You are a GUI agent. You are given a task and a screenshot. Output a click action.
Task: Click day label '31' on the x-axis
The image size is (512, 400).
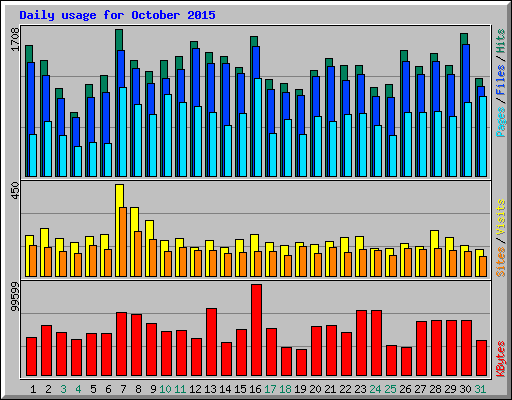[480, 389]
